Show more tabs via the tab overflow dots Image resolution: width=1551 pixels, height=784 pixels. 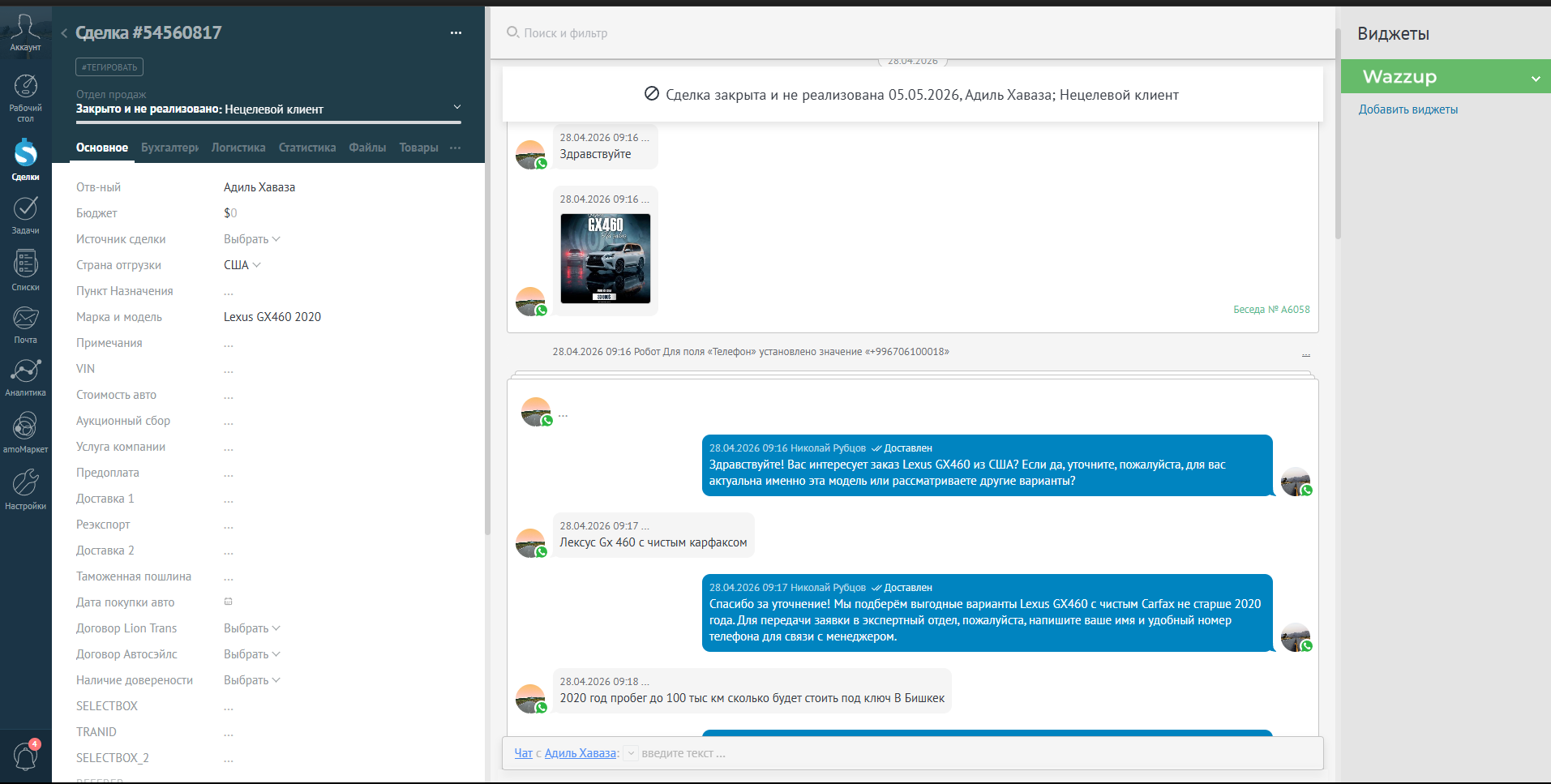(456, 148)
